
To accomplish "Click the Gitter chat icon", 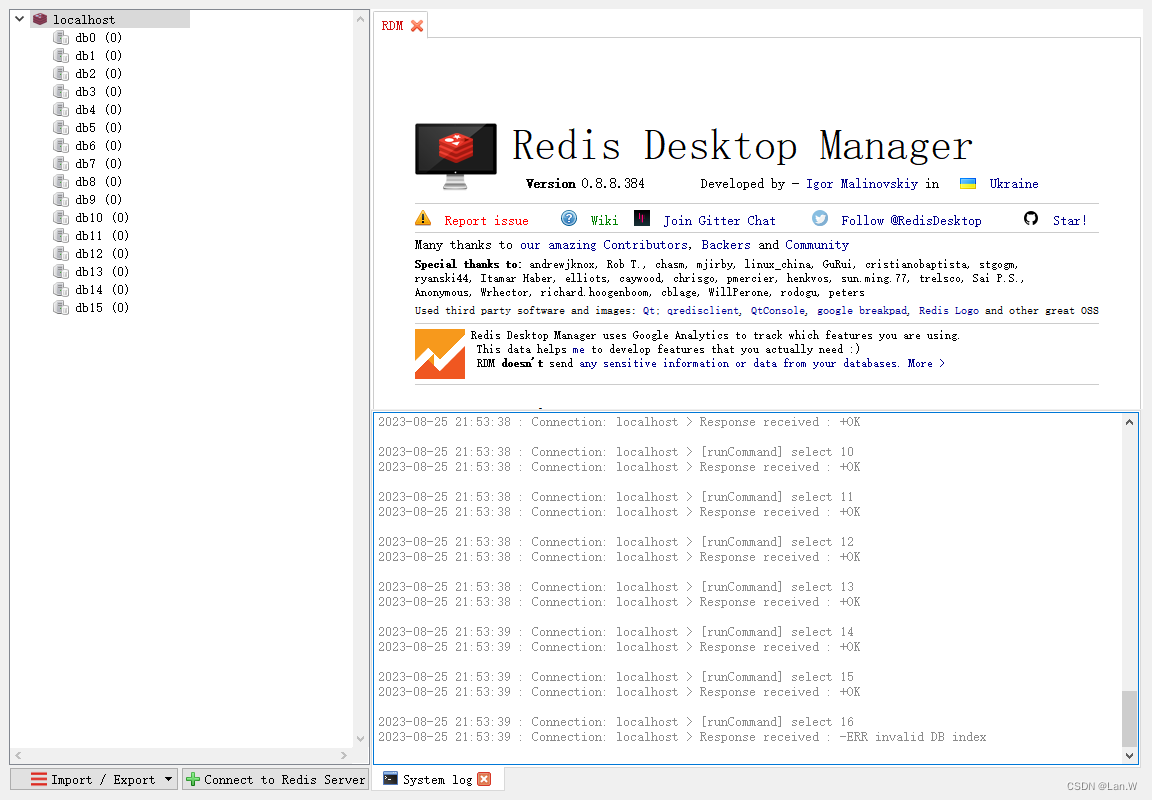I will (642, 218).
